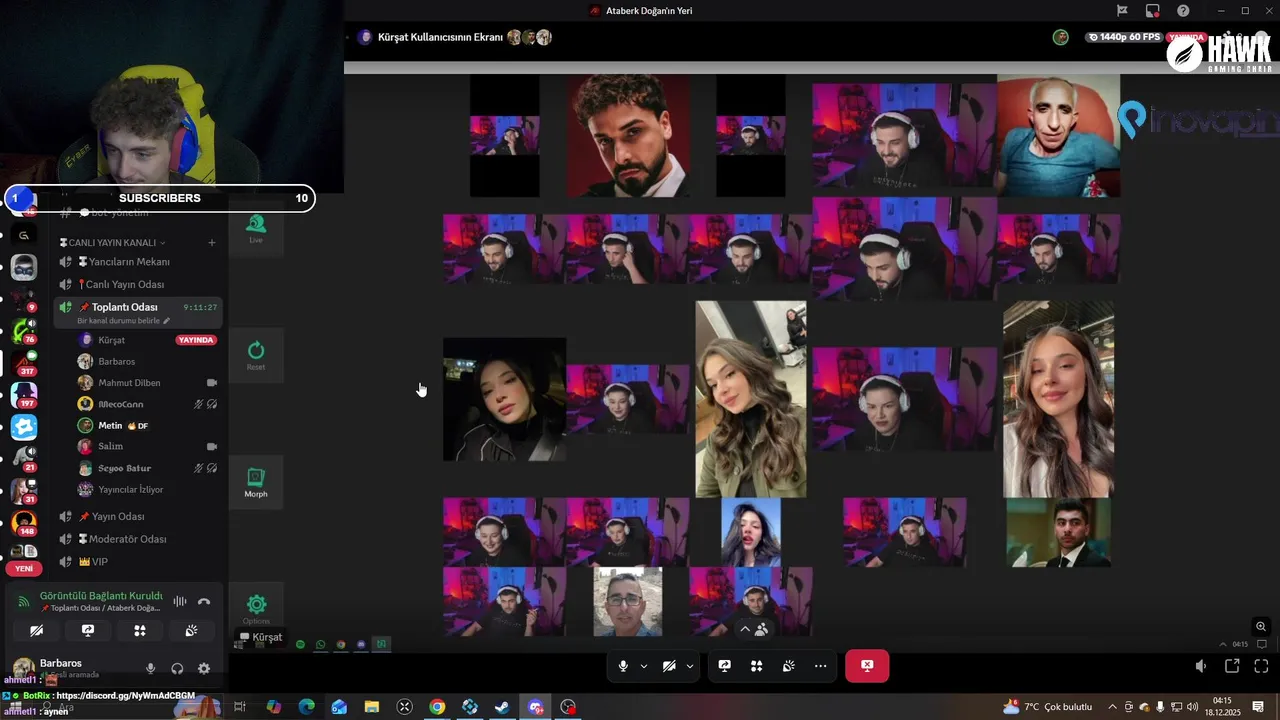Open activities icon in call control bar
Viewport: 1280px width, 720px height.
point(757,666)
